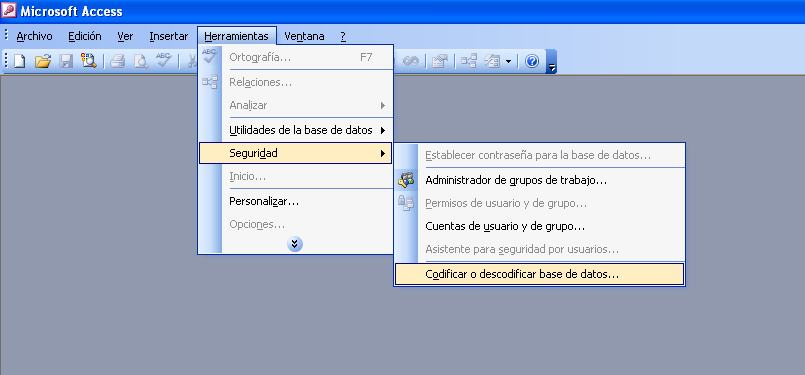Click the chain-link icon left of Properties
This screenshot has height=375, width=805.
click(411, 62)
